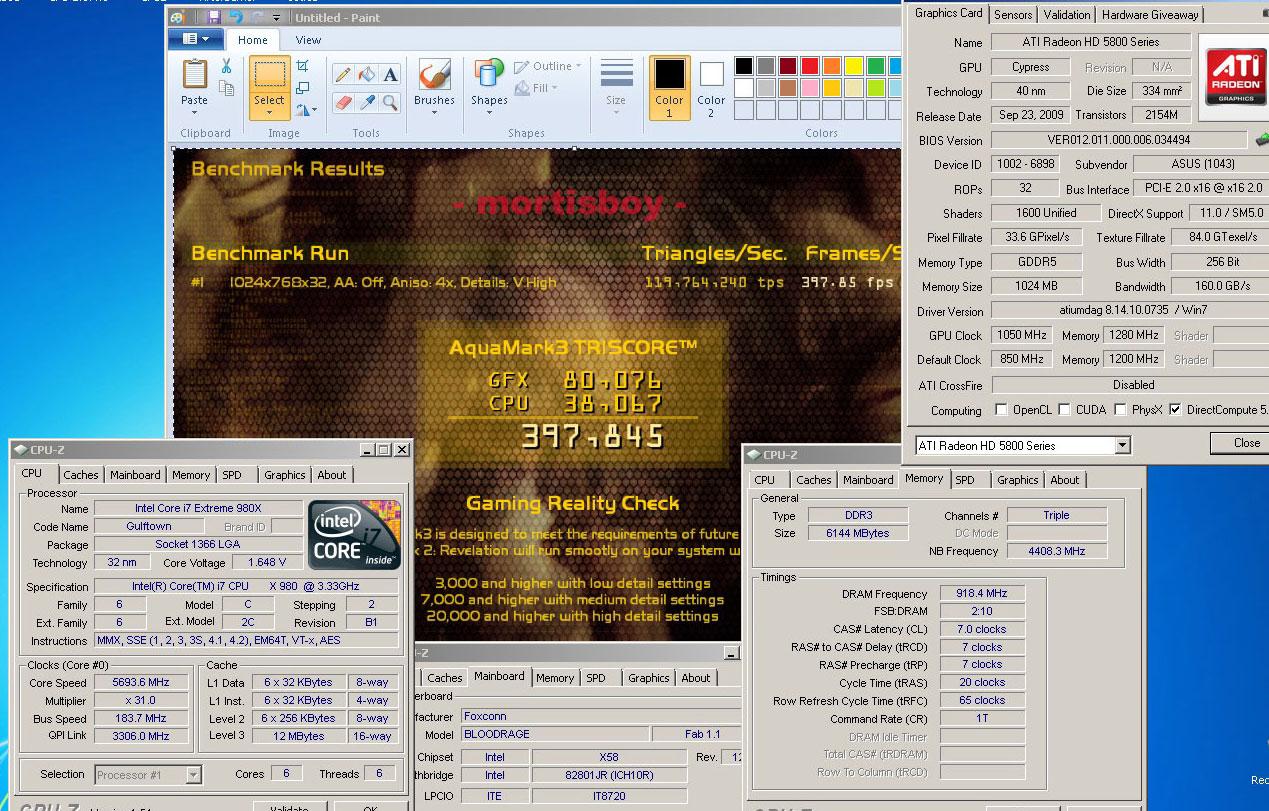Click the DRAM Frequency 918.4 MHz value
The width and height of the screenshot is (1269, 811).
983,594
